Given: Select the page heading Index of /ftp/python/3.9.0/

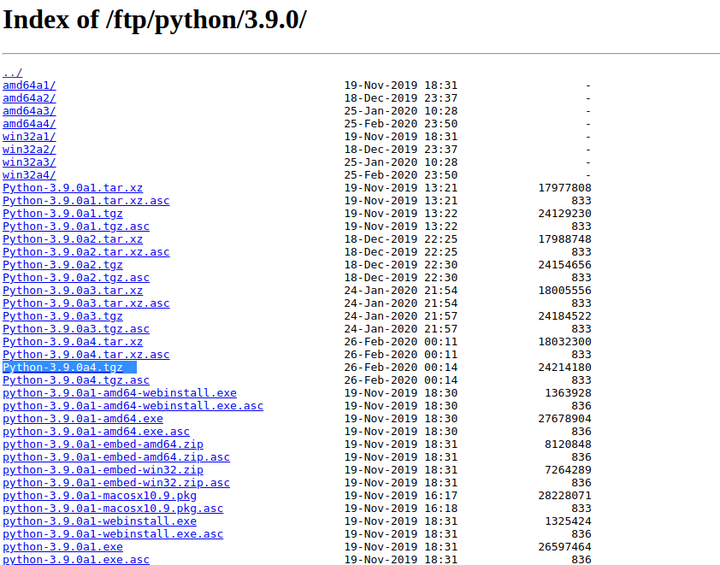Looking at the screenshot, I should tap(154, 20).
